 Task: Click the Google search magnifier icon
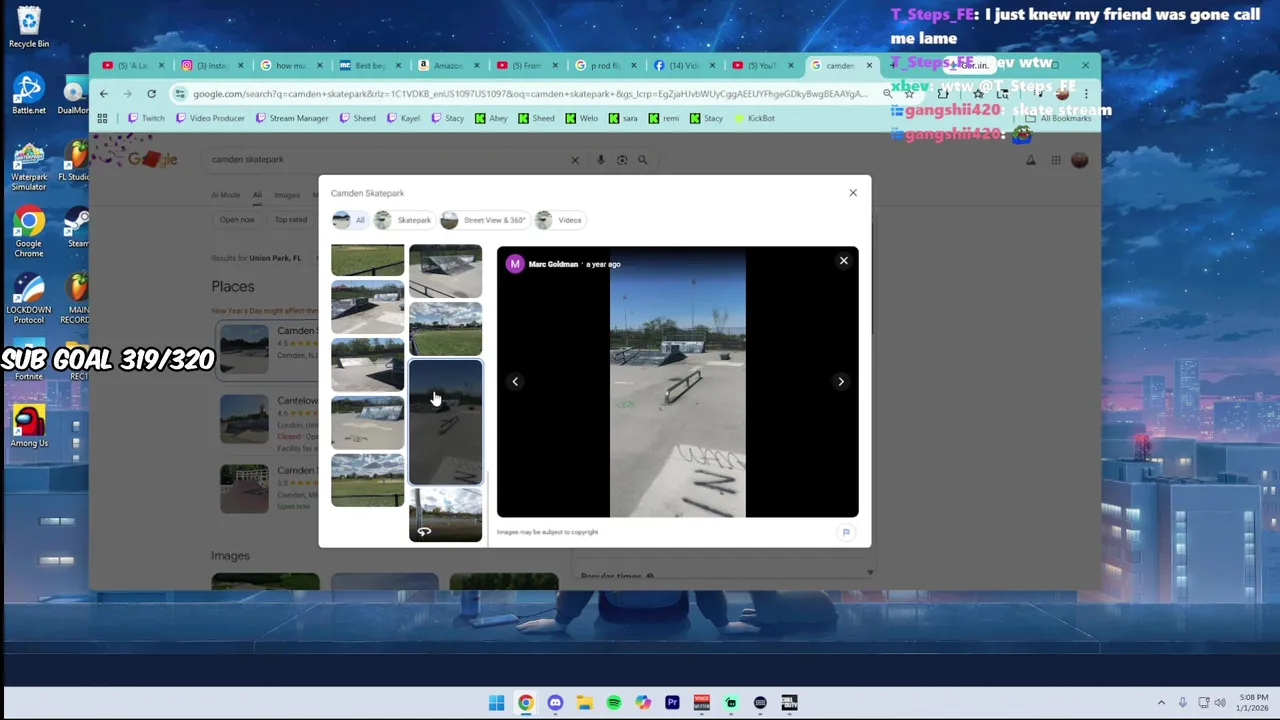pyautogui.click(x=643, y=160)
